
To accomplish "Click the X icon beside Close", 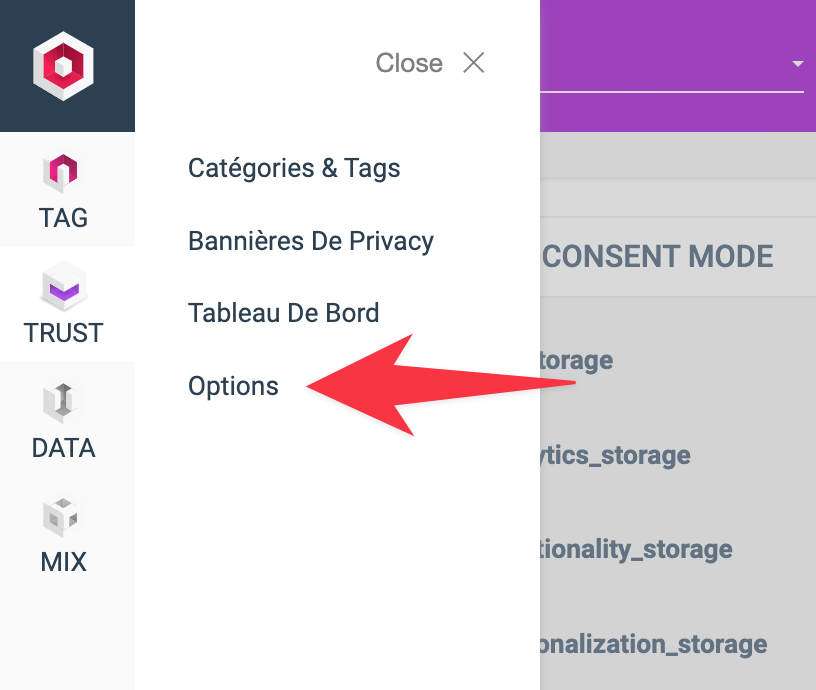I will [474, 63].
